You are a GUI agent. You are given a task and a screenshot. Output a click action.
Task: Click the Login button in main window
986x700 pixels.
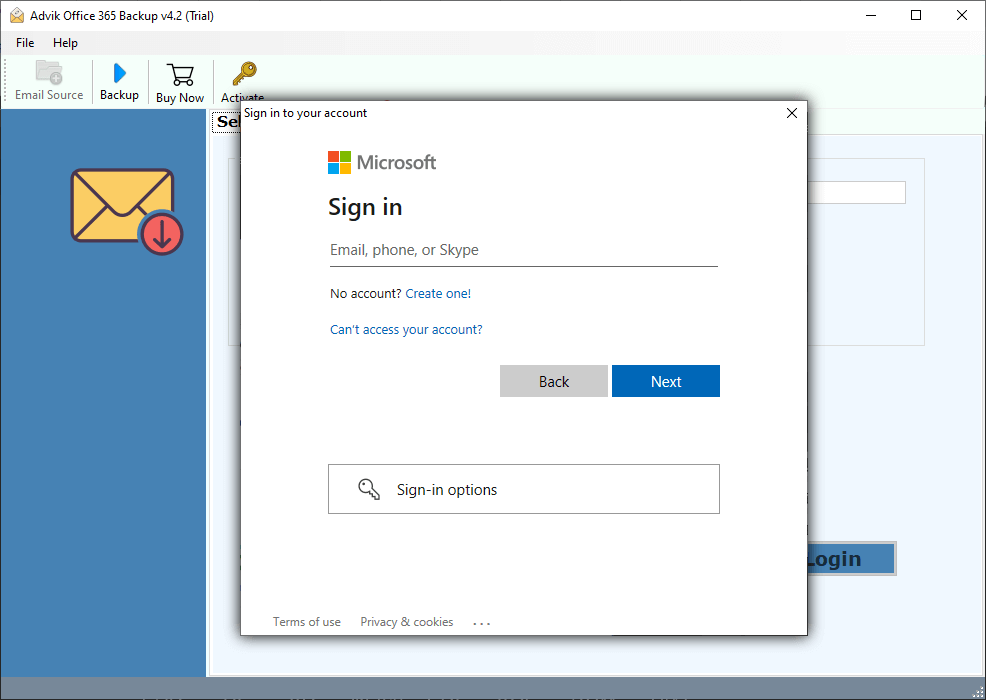pyautogui.click(x=851, y=559)
